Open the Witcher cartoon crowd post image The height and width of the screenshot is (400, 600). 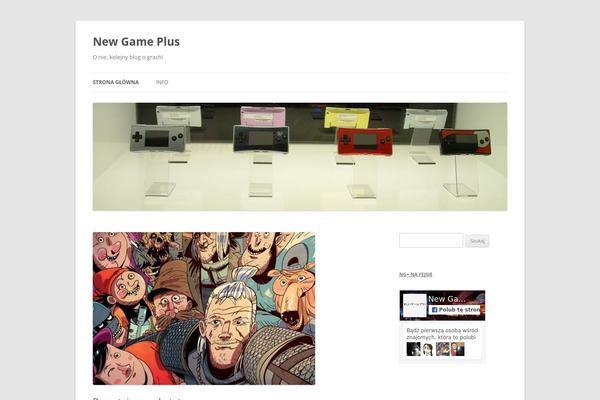204,308
